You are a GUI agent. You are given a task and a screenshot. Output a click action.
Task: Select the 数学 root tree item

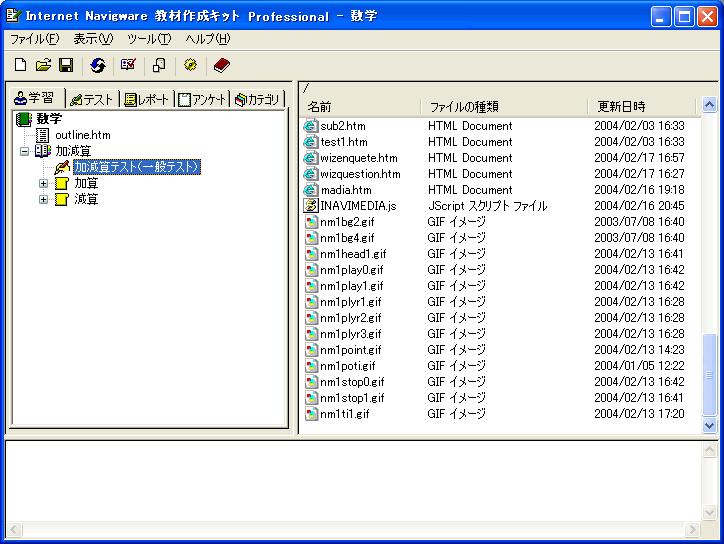click(49, 119)
